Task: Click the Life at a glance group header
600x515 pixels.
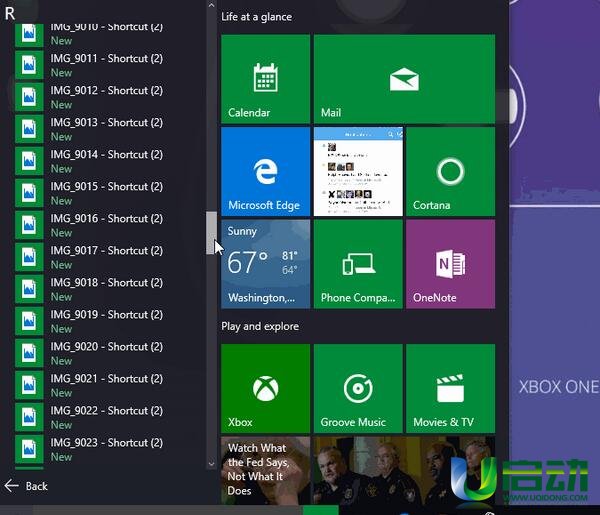Action: 256,17
